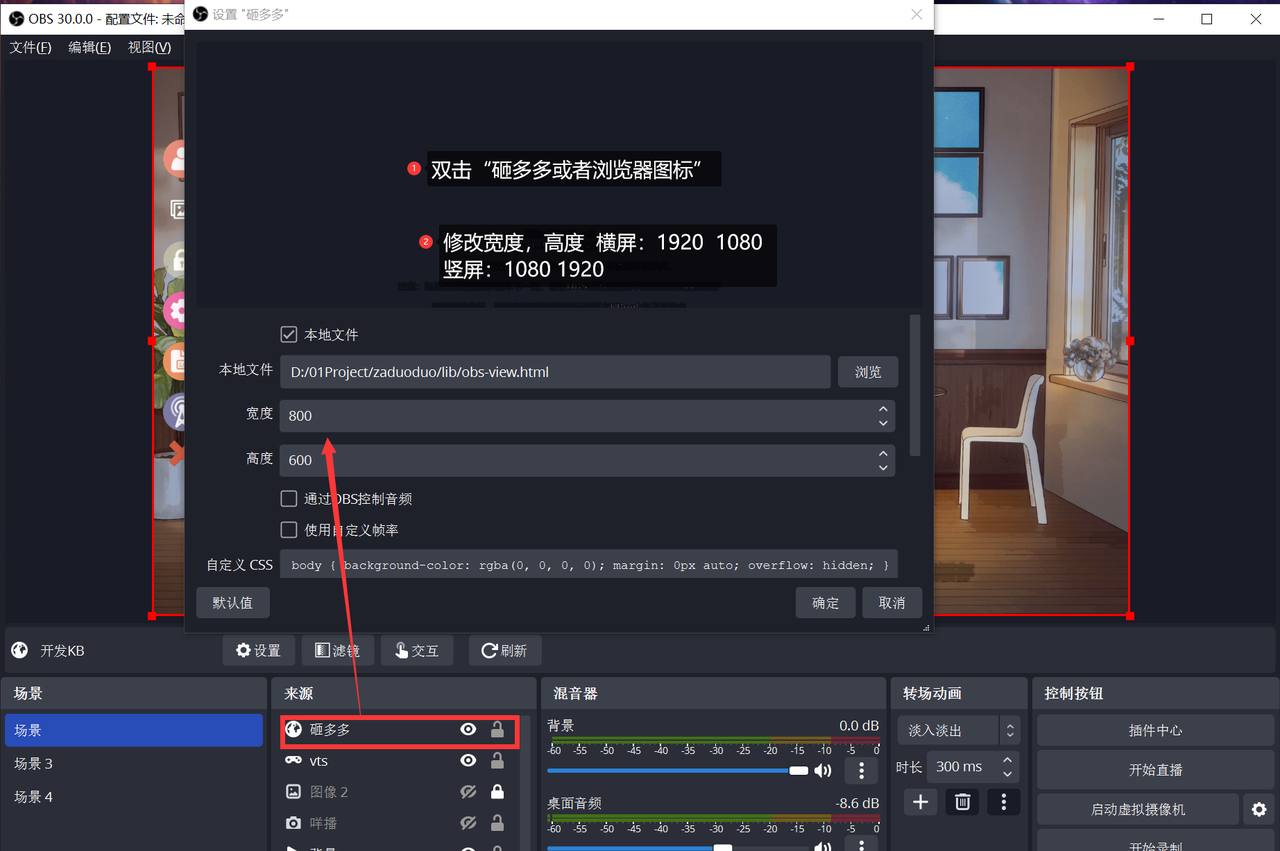This screenshot has width=1280, height=851.
Task: Click the 自定义 CSS text field
Action: (588, 565)
